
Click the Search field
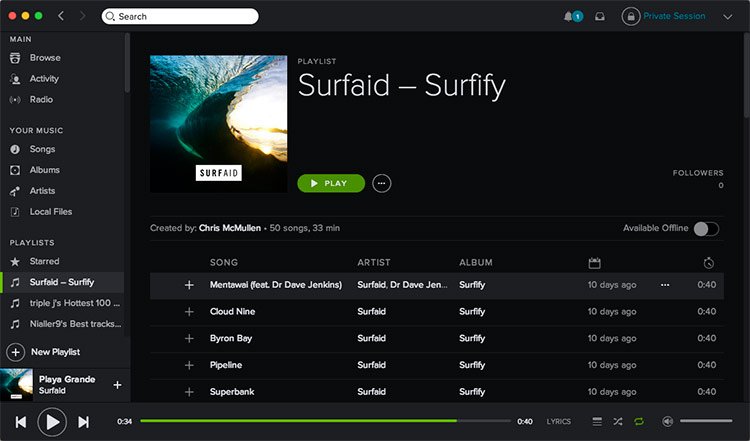point(180,16)
